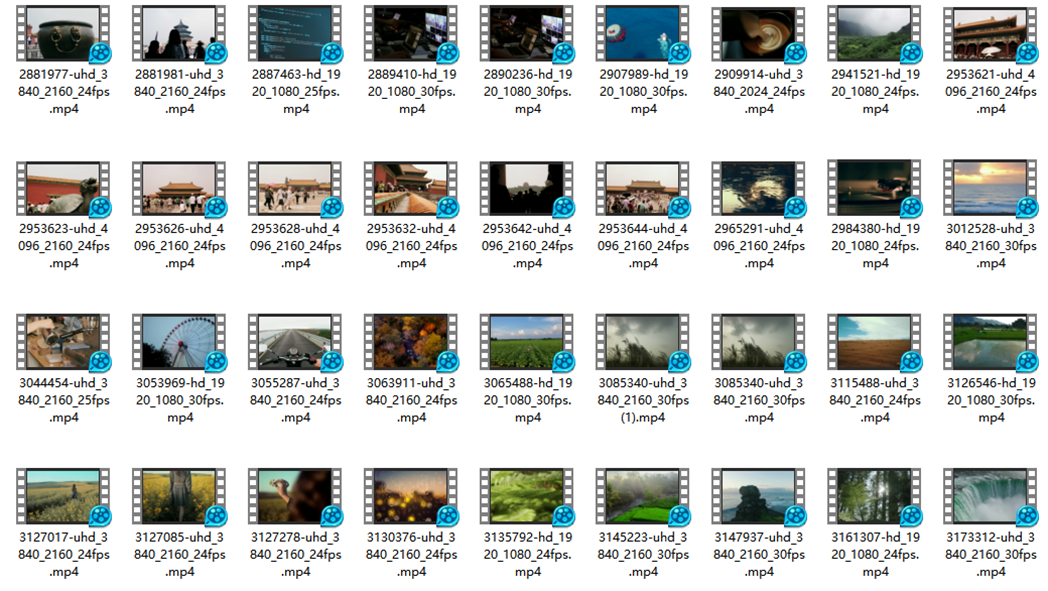Click the 3053969-hd Ferris wheel video icon
The height and width of the screenshot is (591, 1048).
(180, 342)
